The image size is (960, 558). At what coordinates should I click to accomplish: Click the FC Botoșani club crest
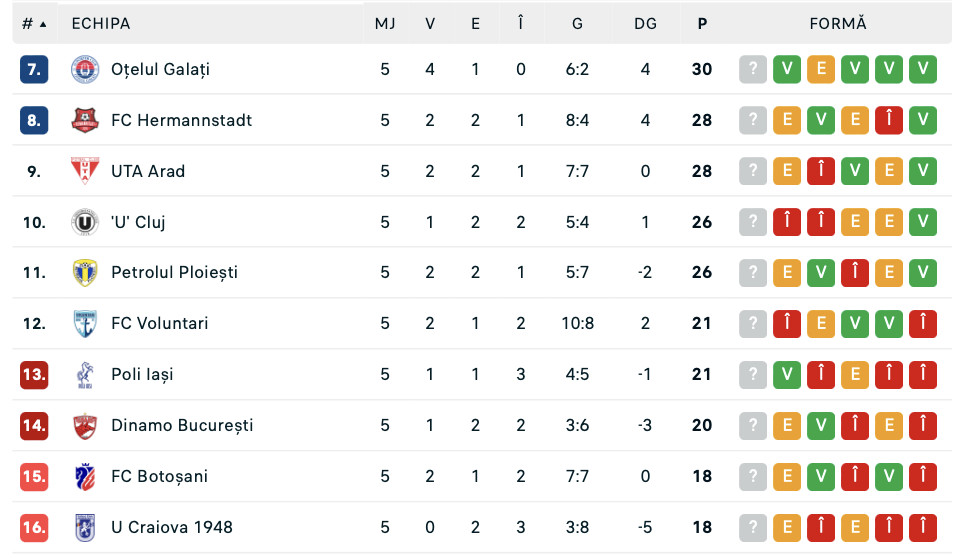pyautogui.click(x=85, y=477)
